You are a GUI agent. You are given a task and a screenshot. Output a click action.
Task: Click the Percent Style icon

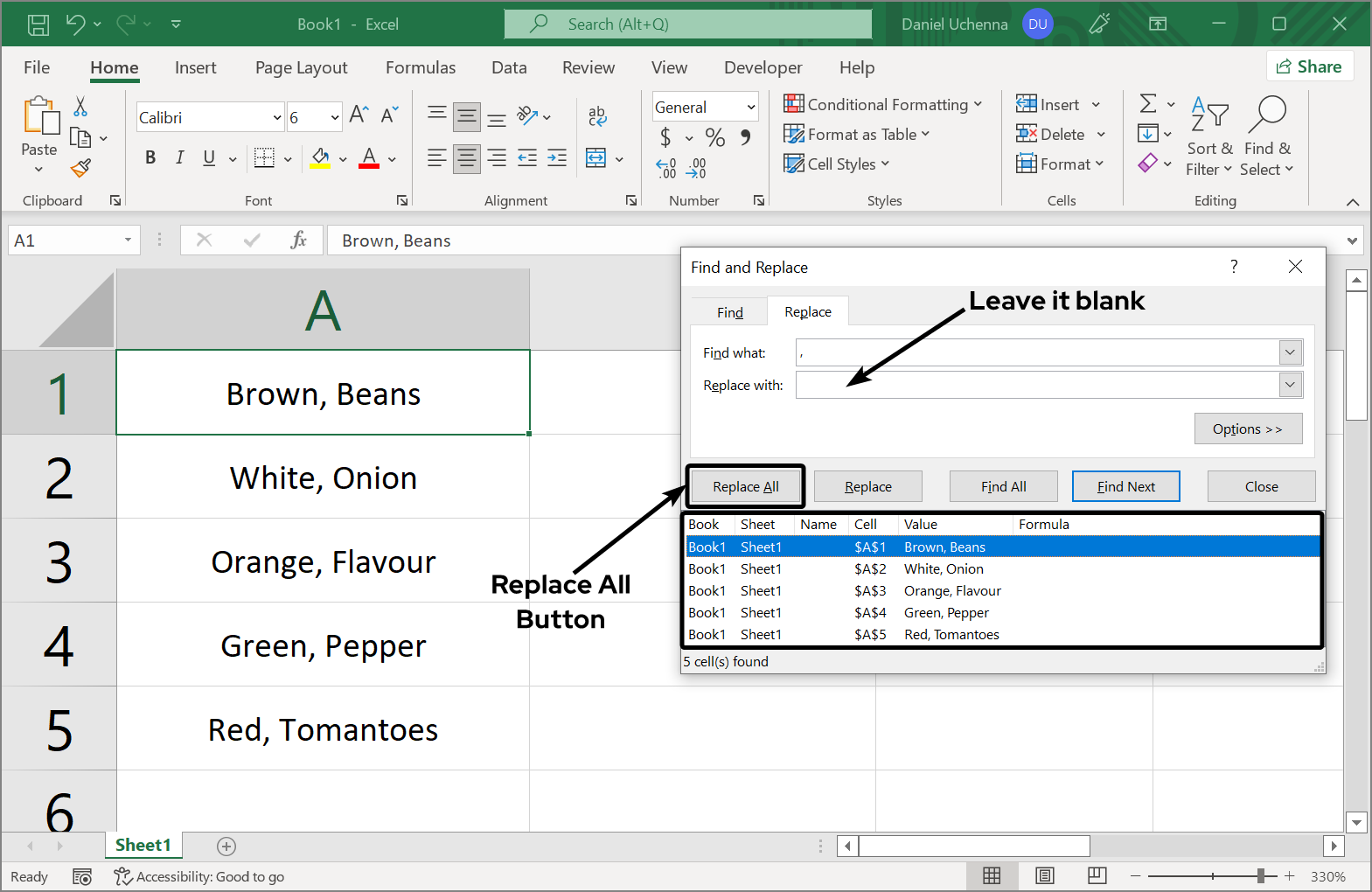pos(714,137)
